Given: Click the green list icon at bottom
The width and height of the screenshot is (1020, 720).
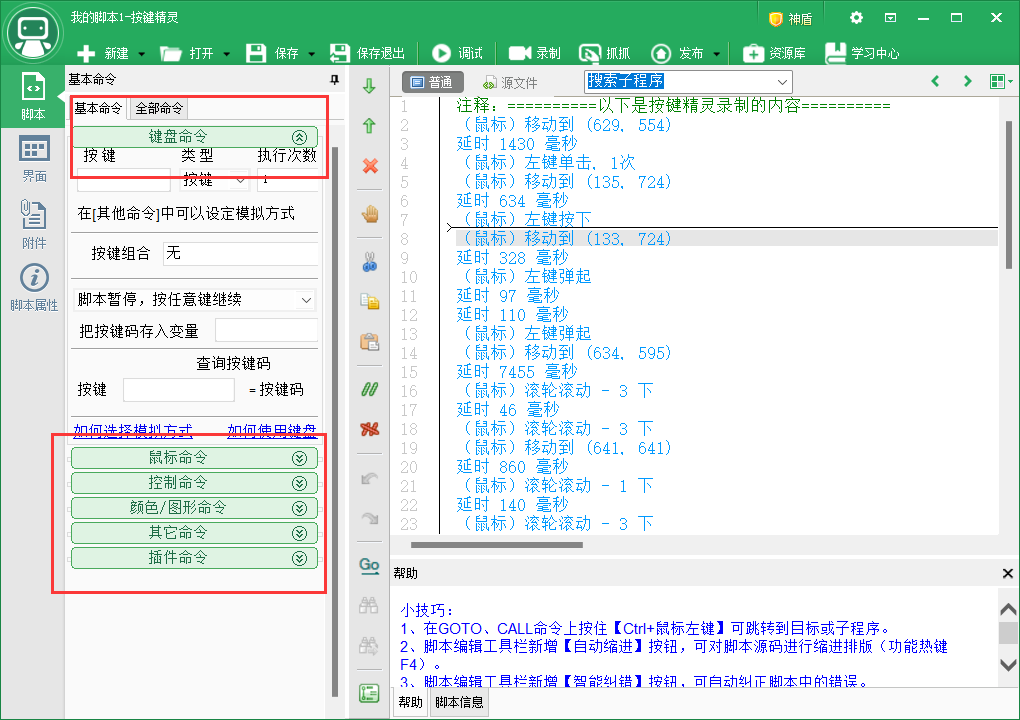Looking at the screenshot, I should point(369,693).
